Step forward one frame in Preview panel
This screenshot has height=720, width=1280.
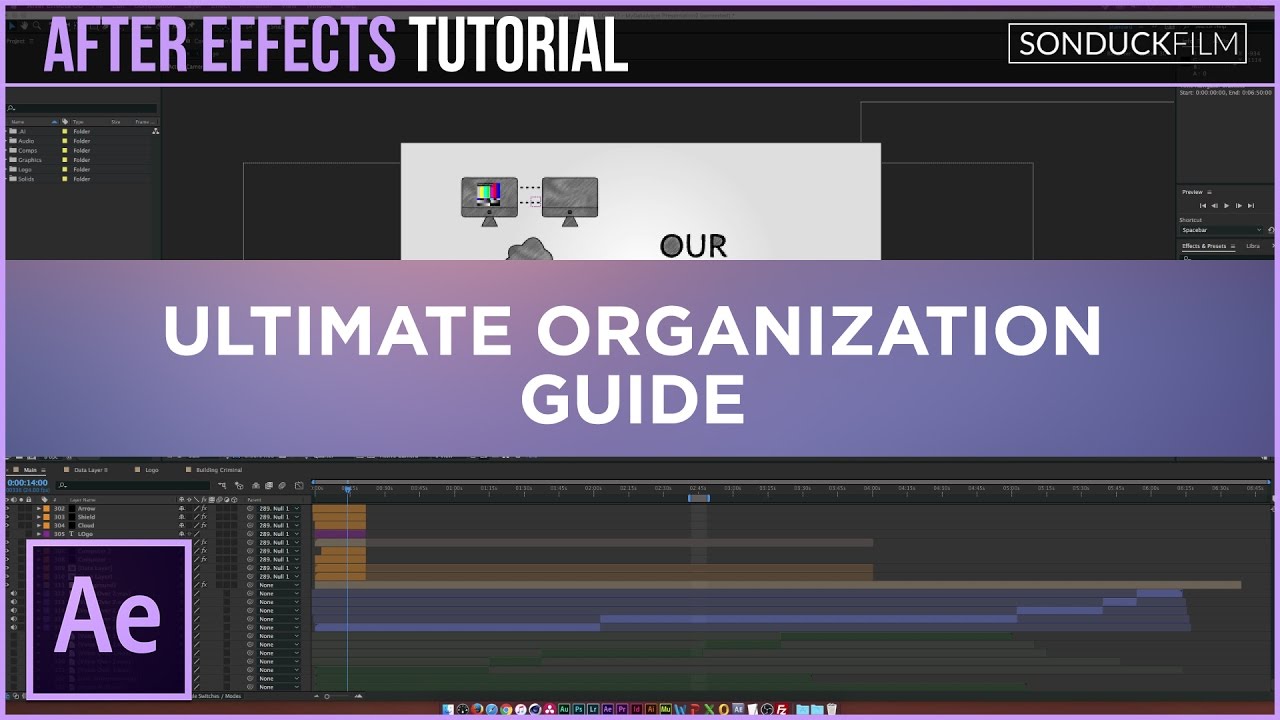[x=1239, y=205]
